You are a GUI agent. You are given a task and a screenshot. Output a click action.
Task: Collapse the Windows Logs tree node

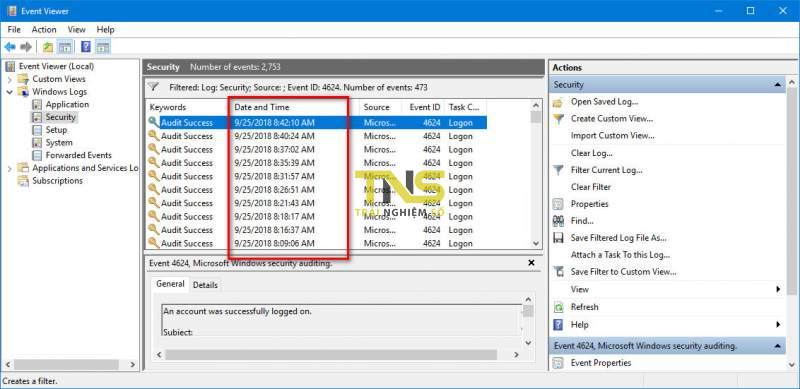(x=9, y=92)
